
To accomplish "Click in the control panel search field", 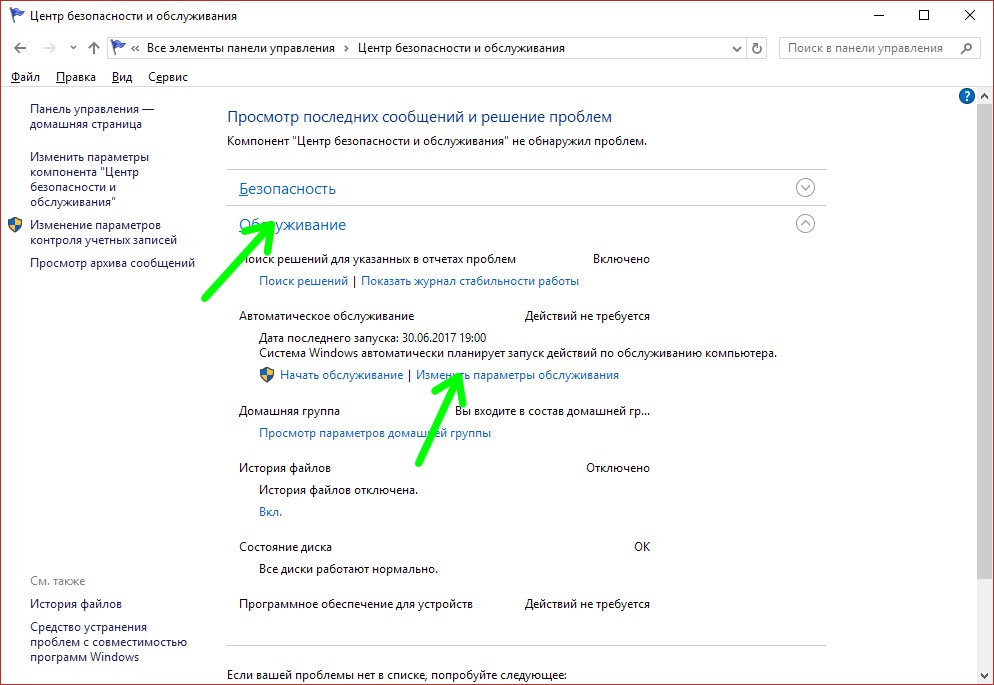I will click(x=865, y=48).
